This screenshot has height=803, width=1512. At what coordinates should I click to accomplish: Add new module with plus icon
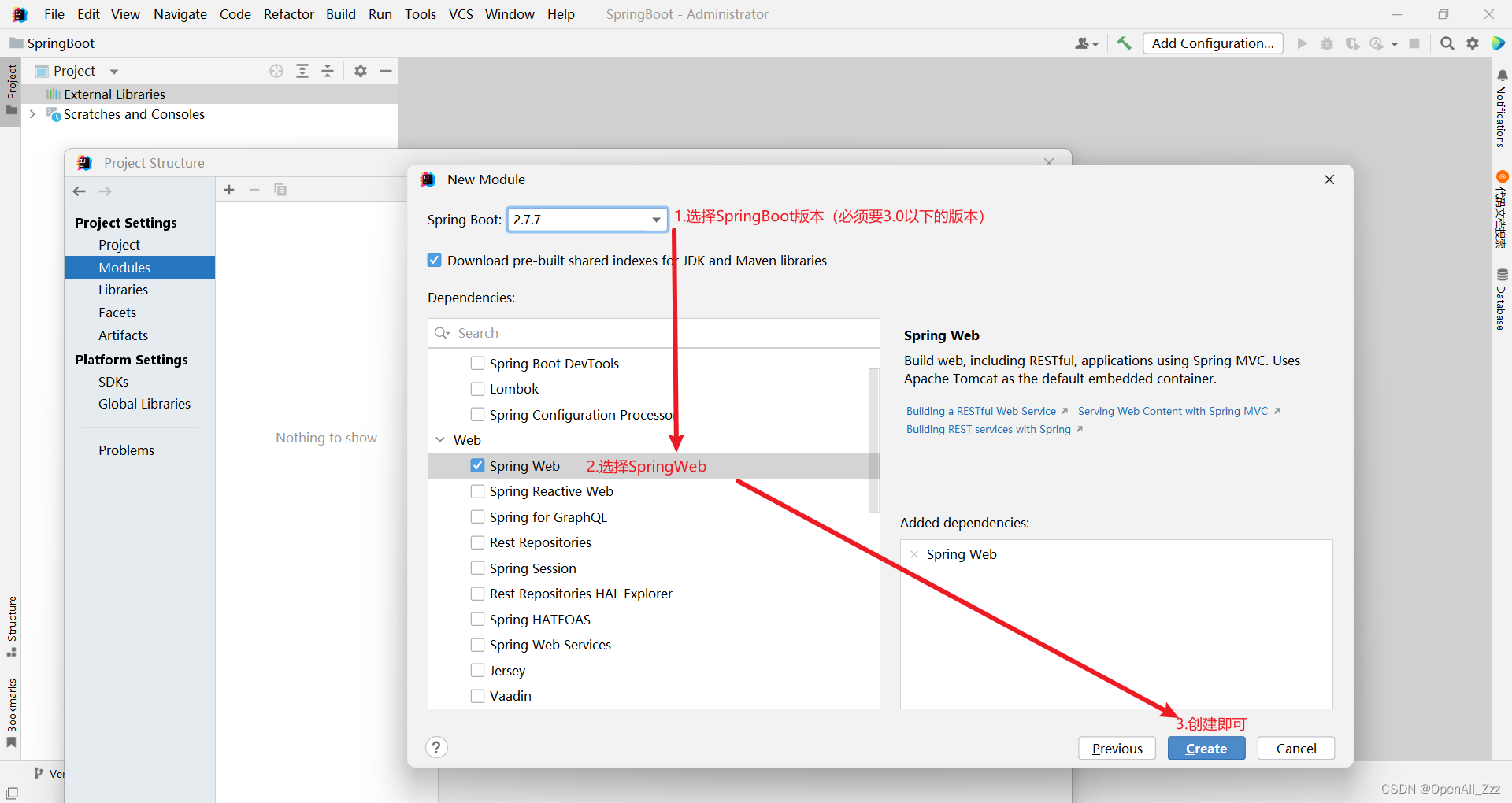[229, 190]
